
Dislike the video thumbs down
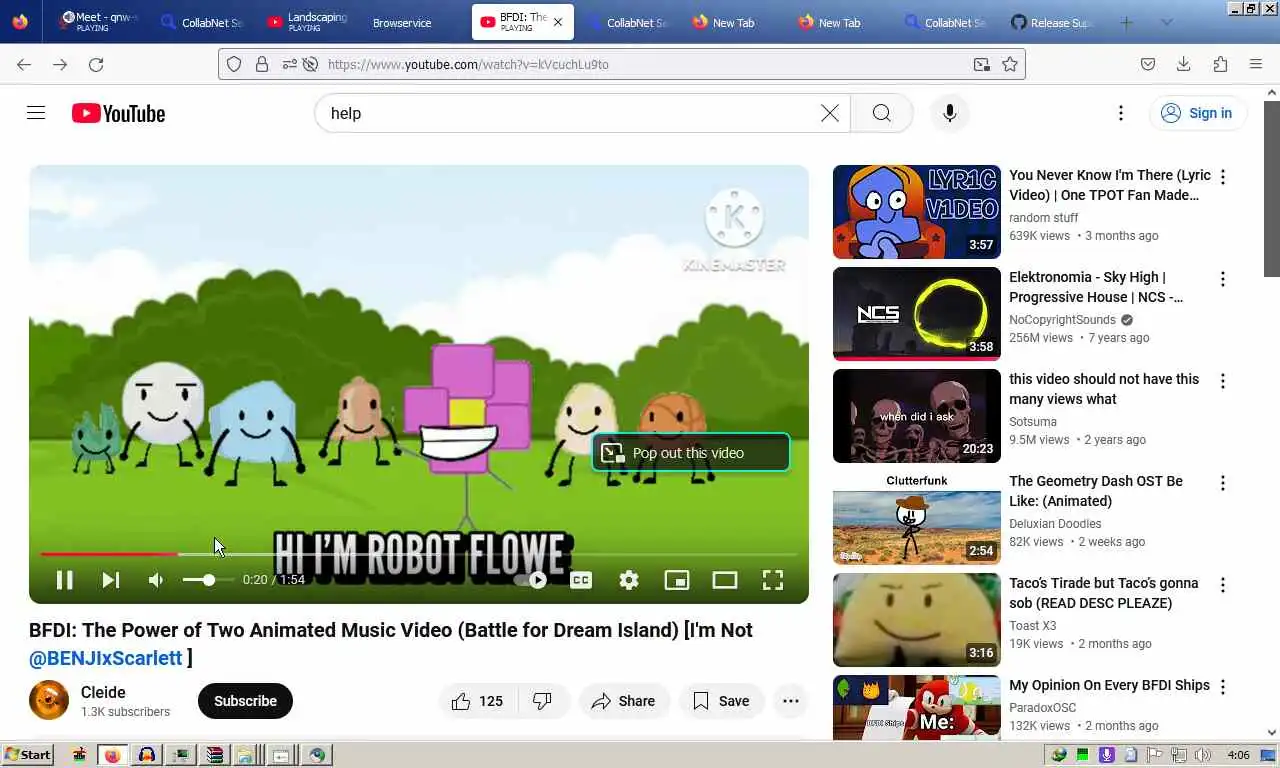tap(543, 701)
